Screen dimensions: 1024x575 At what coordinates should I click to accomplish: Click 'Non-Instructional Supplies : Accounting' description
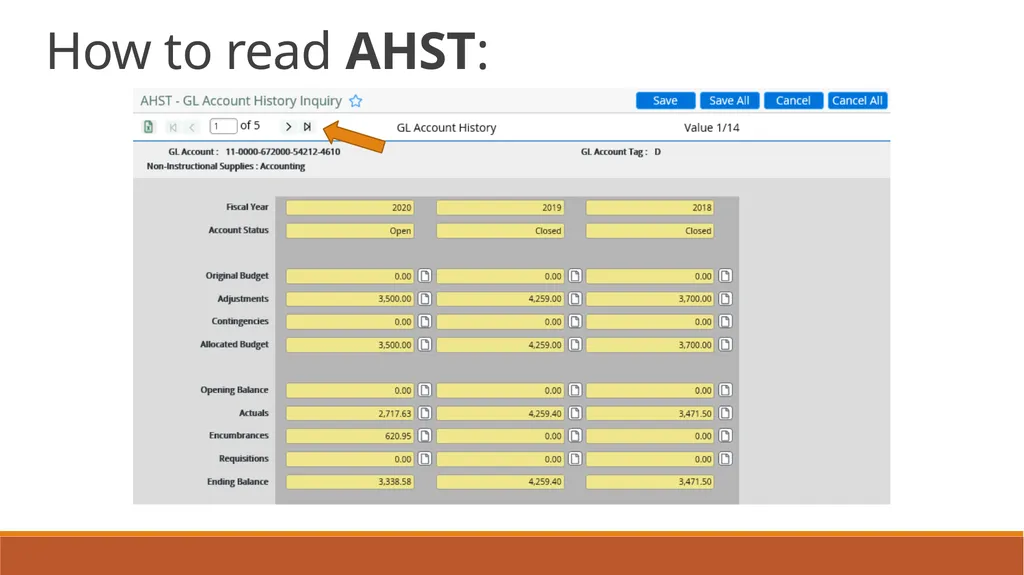tap(226, 166)
